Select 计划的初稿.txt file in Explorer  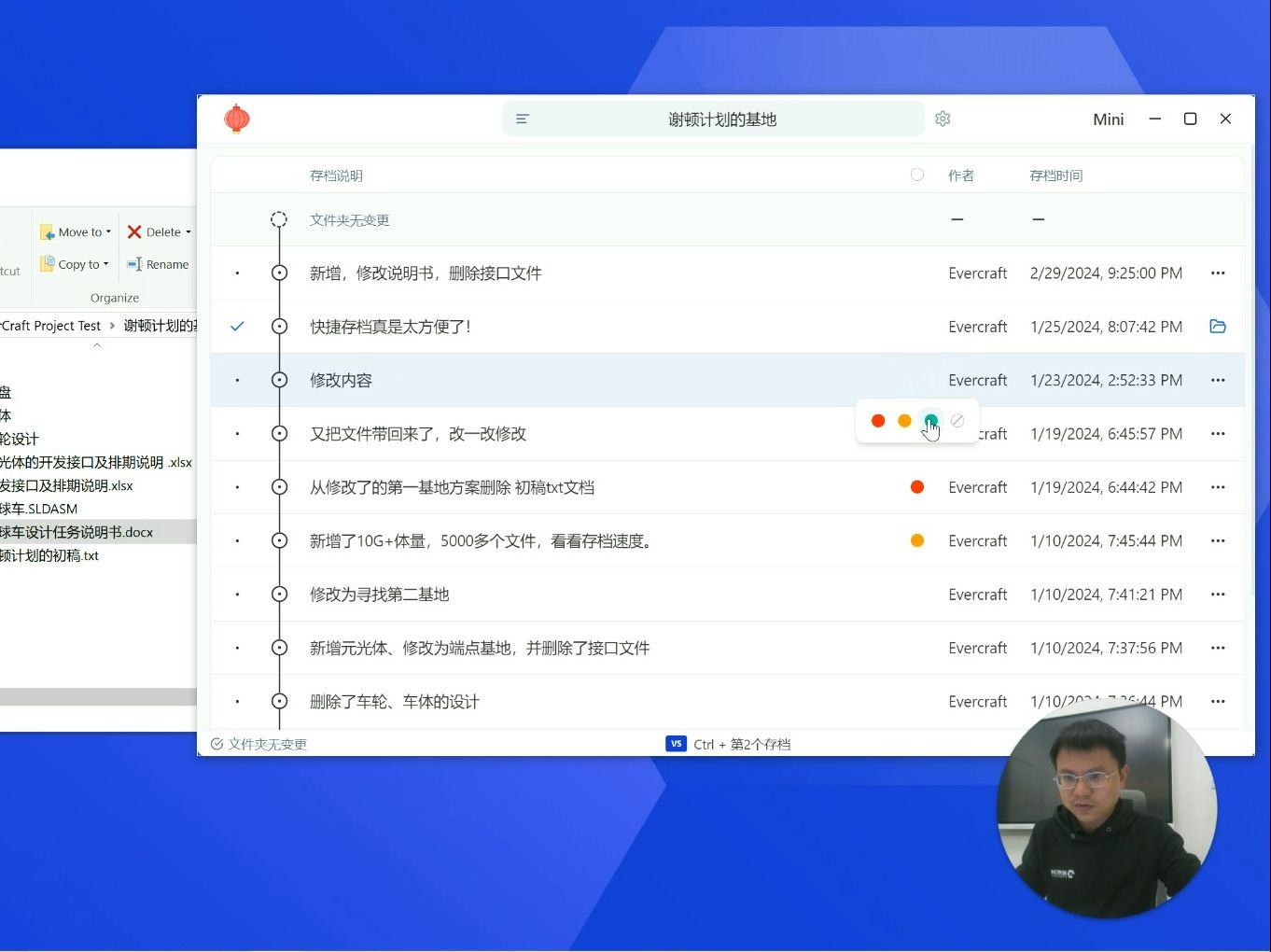[x=49, y=555]
